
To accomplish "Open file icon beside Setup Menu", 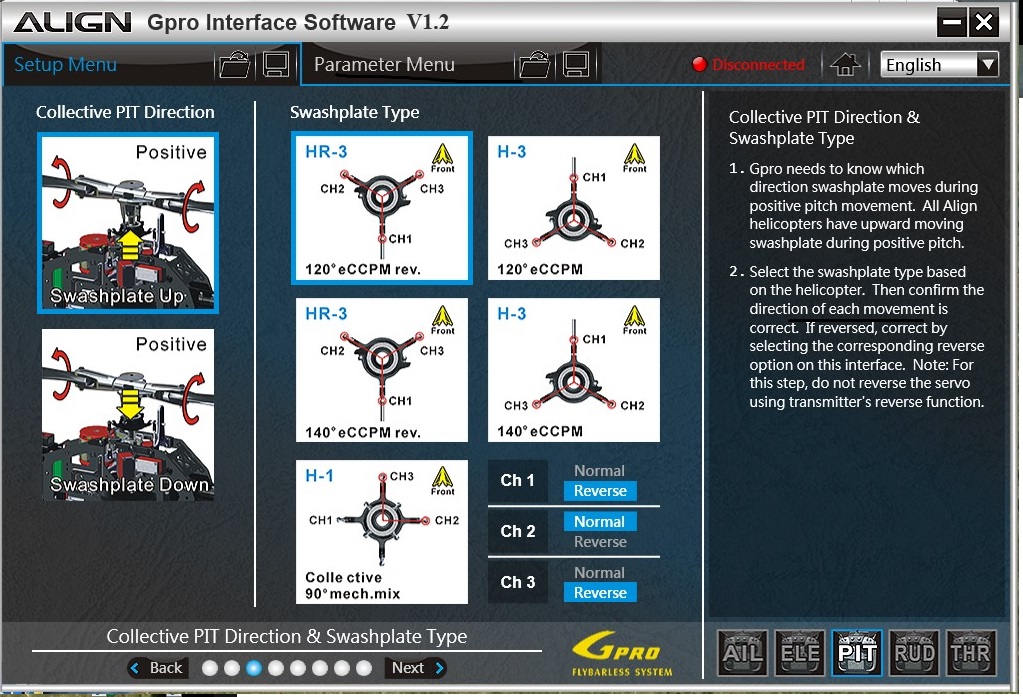I will (x=234, y=65).
